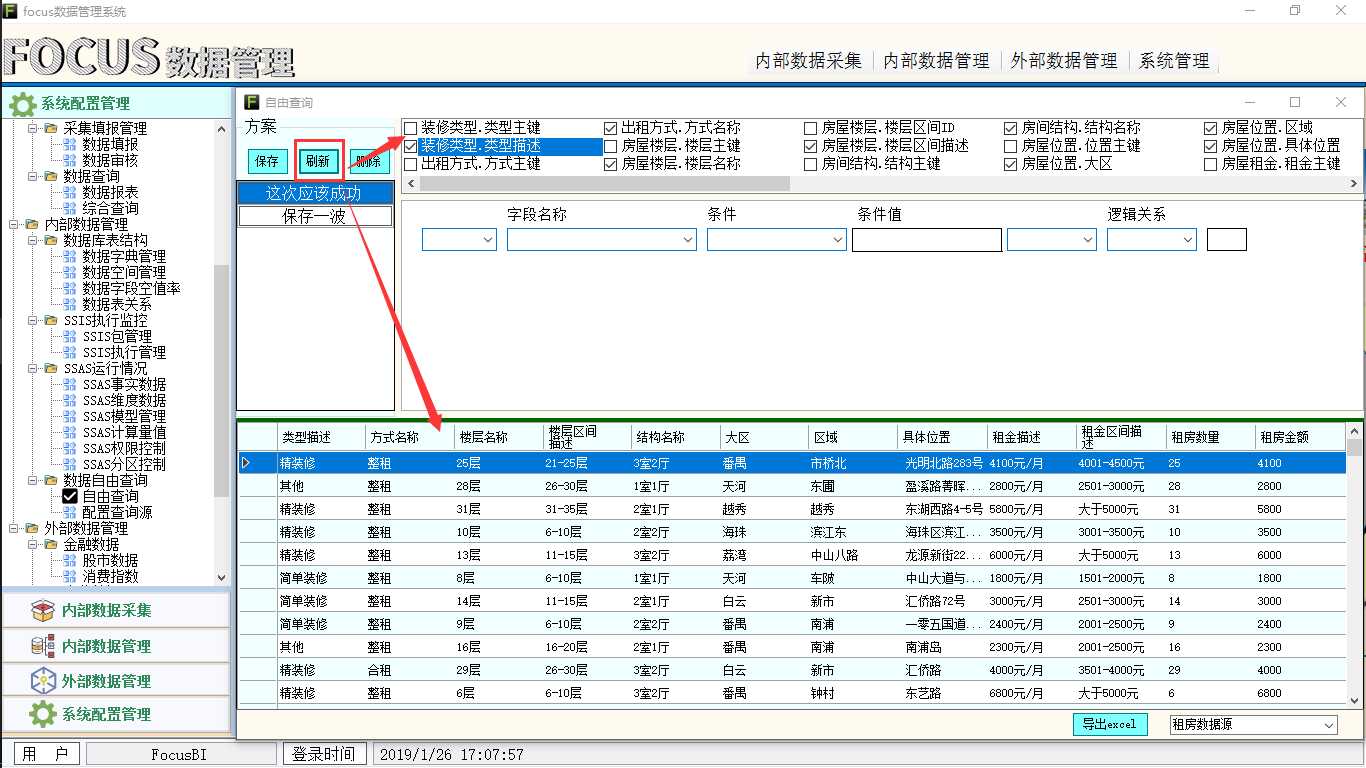Click the box icon on 内部数据采集 panel button

[x=43, y=610]
